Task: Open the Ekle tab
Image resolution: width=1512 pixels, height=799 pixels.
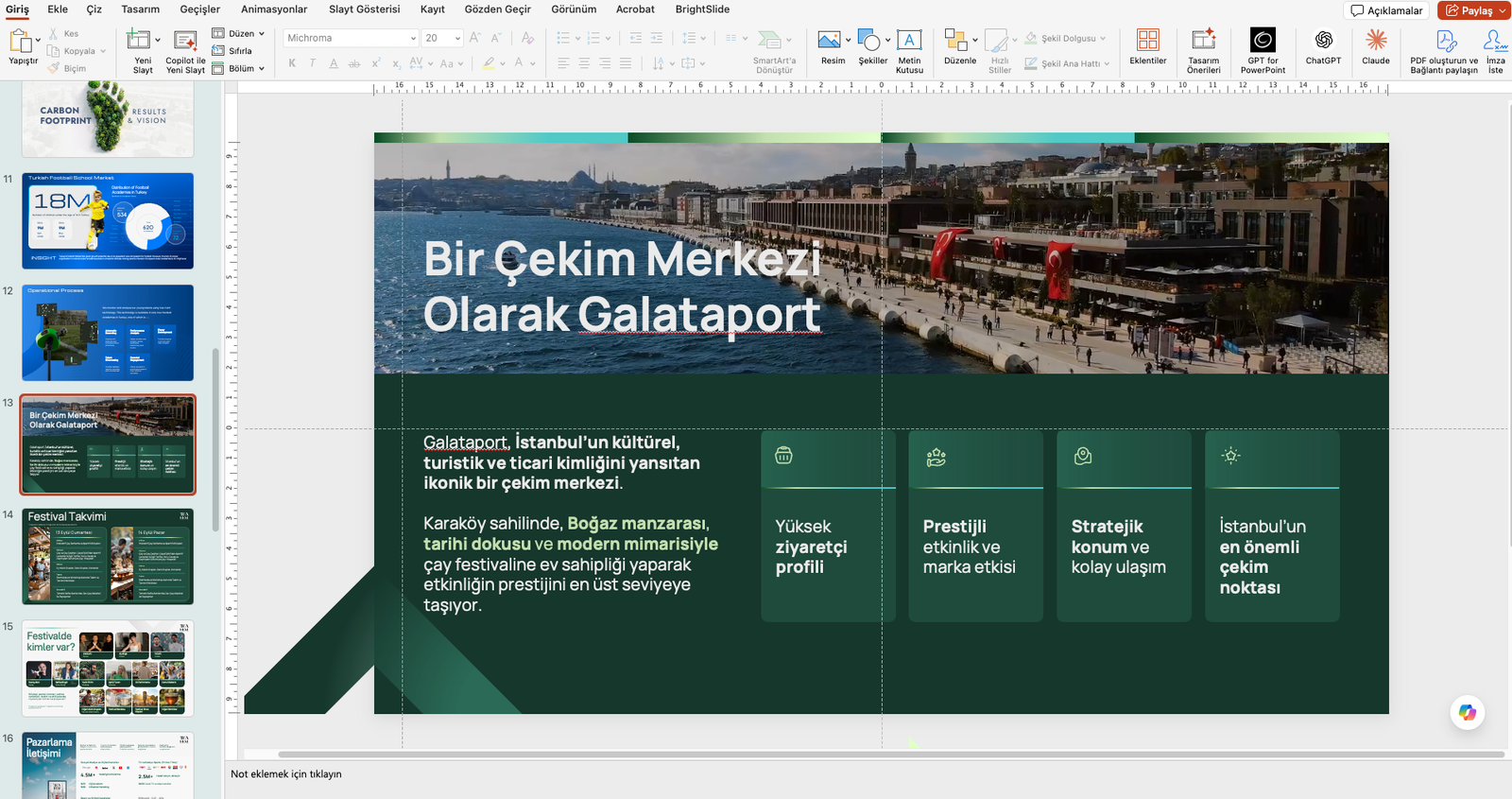Action: pos(58,9)
